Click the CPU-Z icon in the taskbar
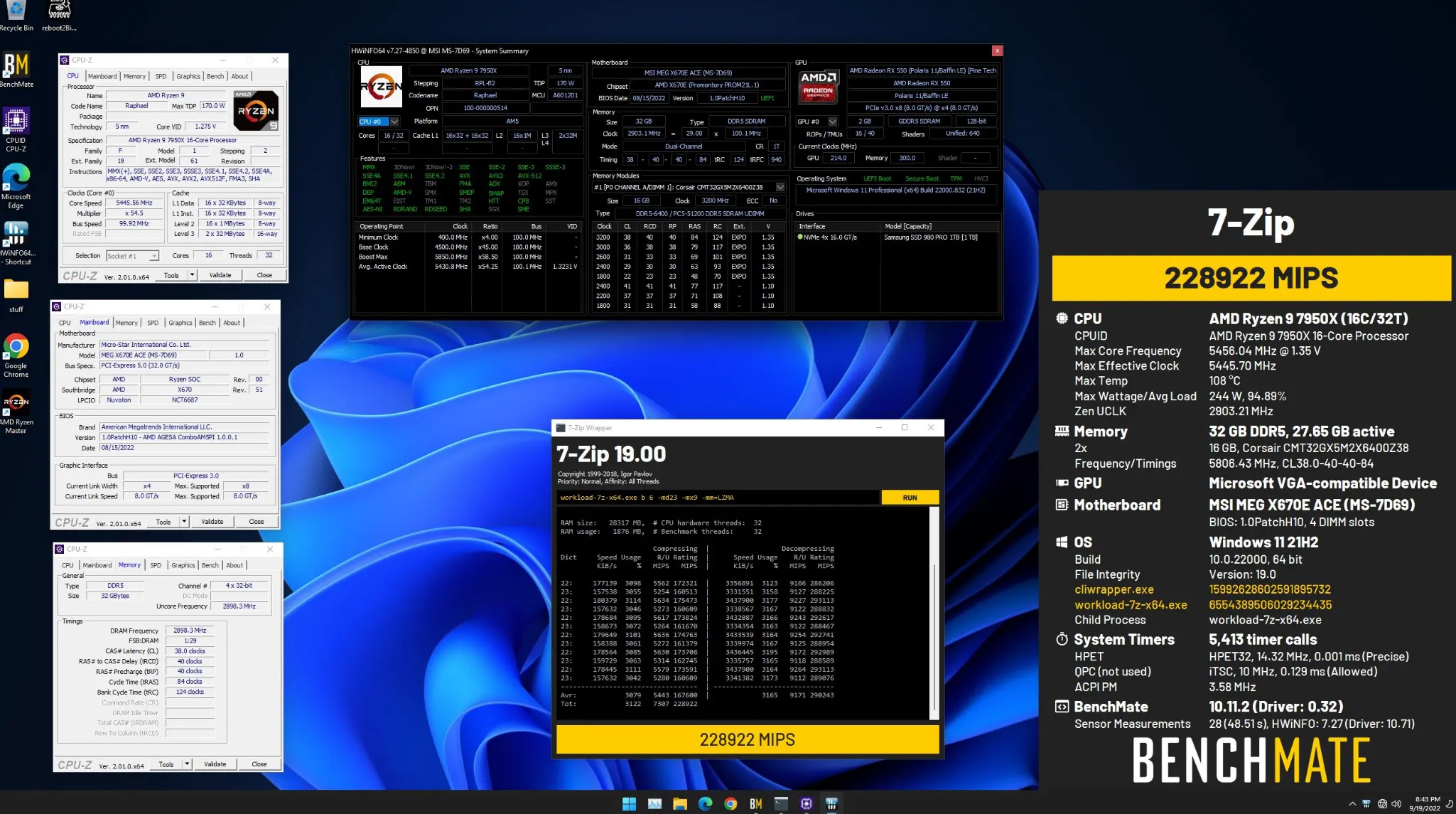Screen dimensions: 1456x814 tap(806, 803)
